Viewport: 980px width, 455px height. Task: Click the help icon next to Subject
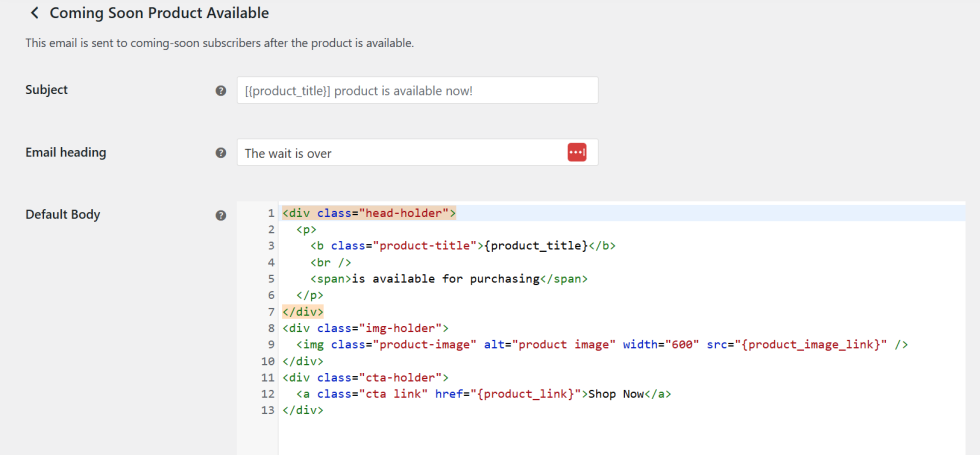click(221, 90)
